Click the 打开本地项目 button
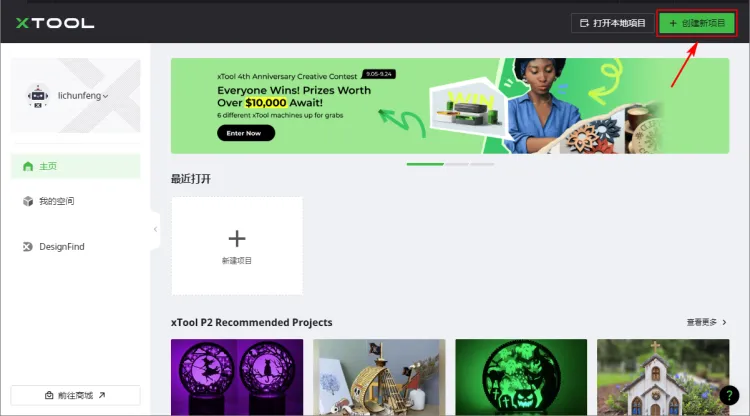The height and width of the screenshot is (416, 750). coord(612,23)
